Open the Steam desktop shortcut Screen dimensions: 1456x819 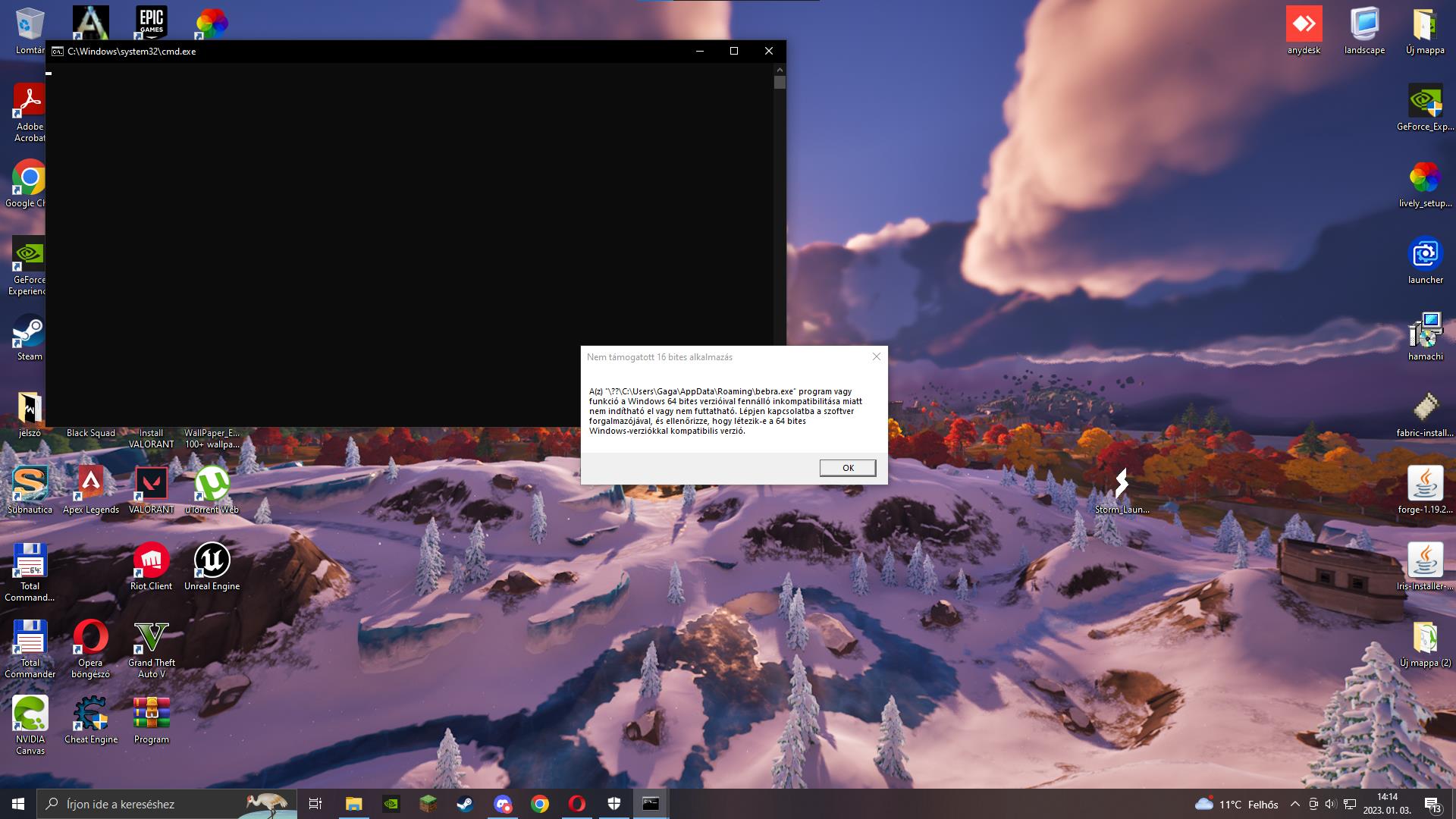coord(30,332)
